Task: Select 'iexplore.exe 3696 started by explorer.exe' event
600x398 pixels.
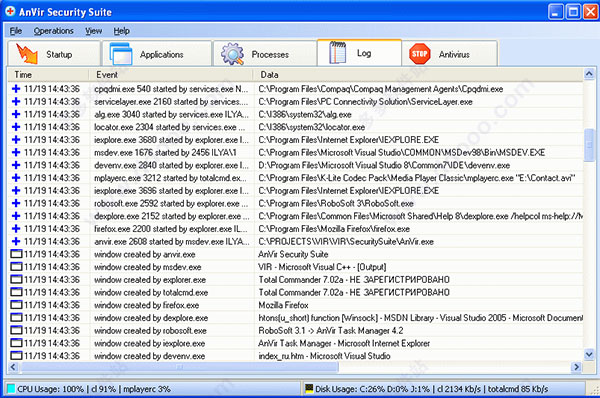Action: [x=171, y=191]
